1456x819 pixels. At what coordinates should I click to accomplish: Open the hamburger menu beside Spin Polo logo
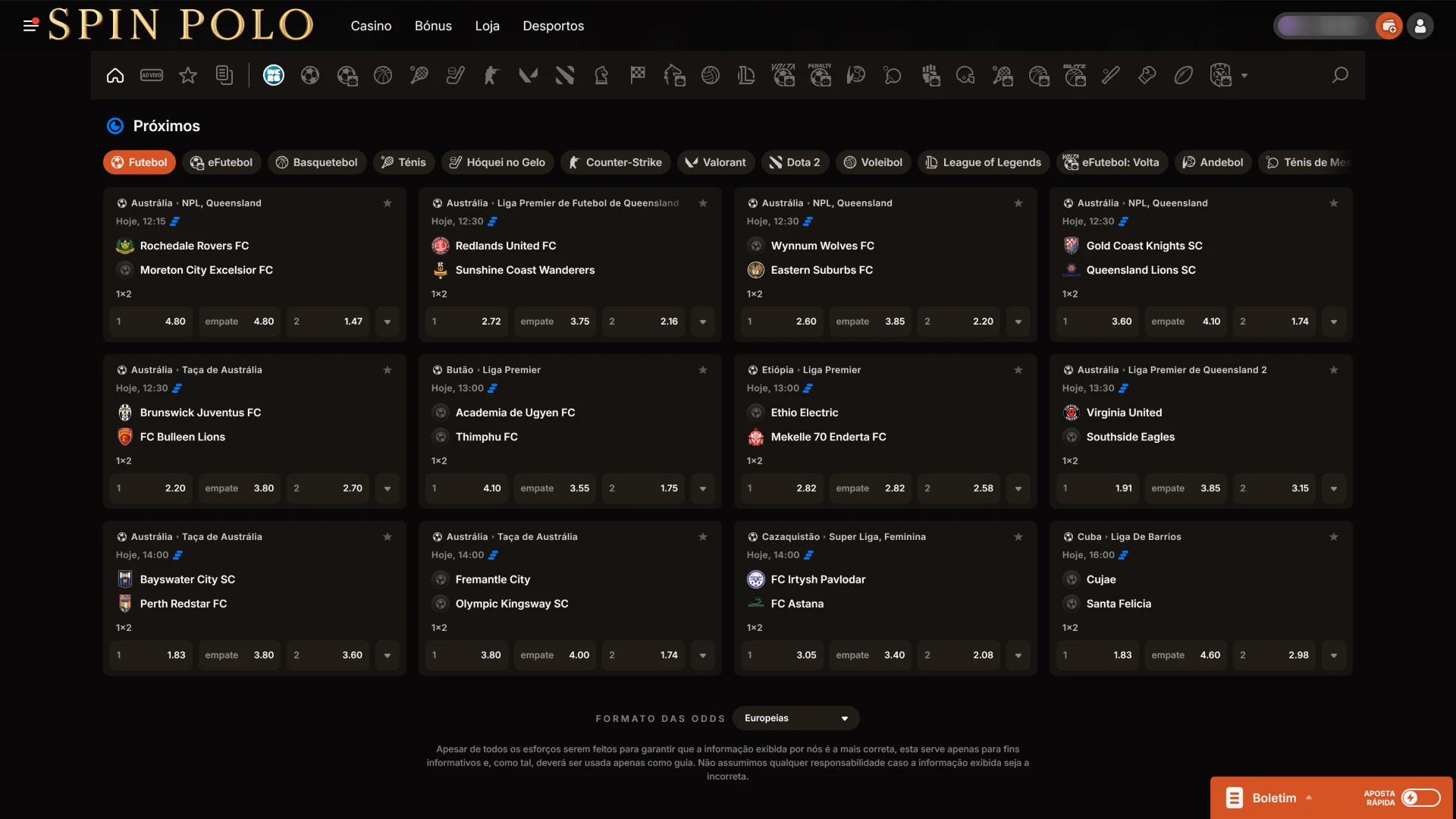[x=30, y=25]
